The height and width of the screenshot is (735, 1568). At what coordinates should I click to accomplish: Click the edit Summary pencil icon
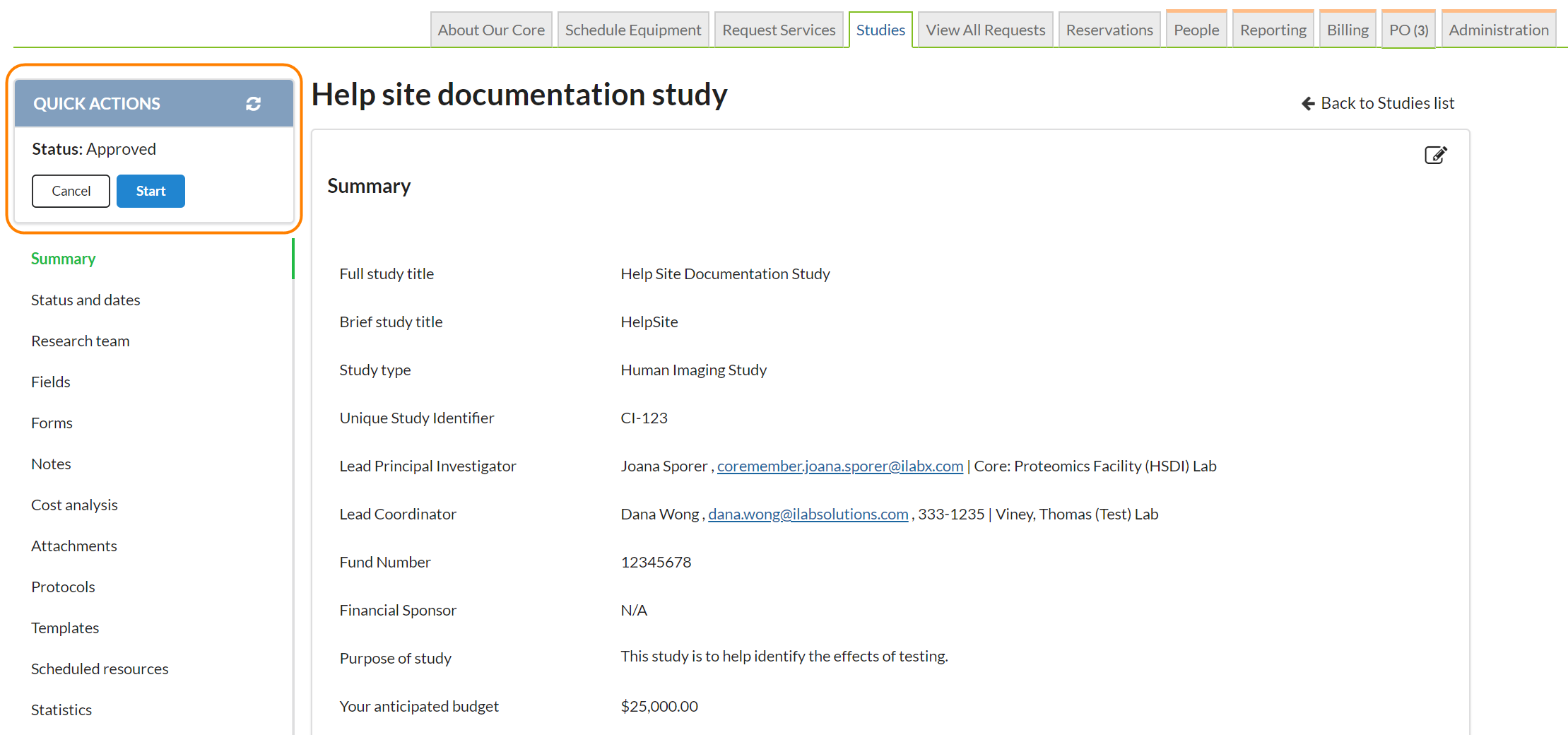[1435, 155]
